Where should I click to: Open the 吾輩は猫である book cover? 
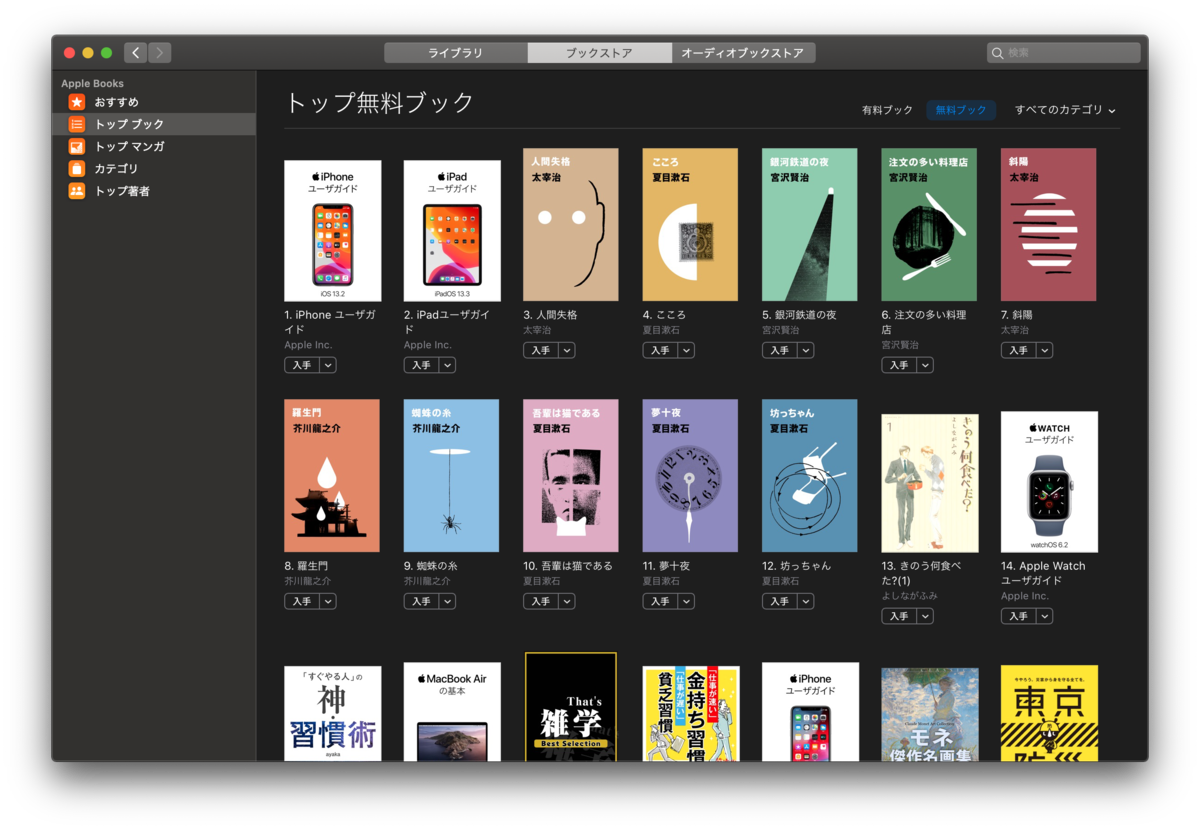pos(571,476)
